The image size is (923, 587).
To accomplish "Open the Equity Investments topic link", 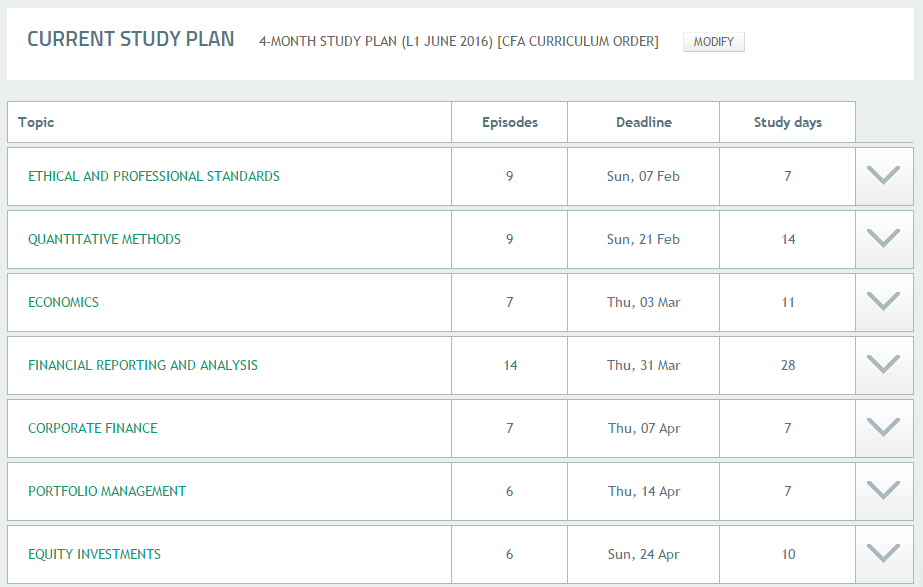I will (x=94, y=554).
